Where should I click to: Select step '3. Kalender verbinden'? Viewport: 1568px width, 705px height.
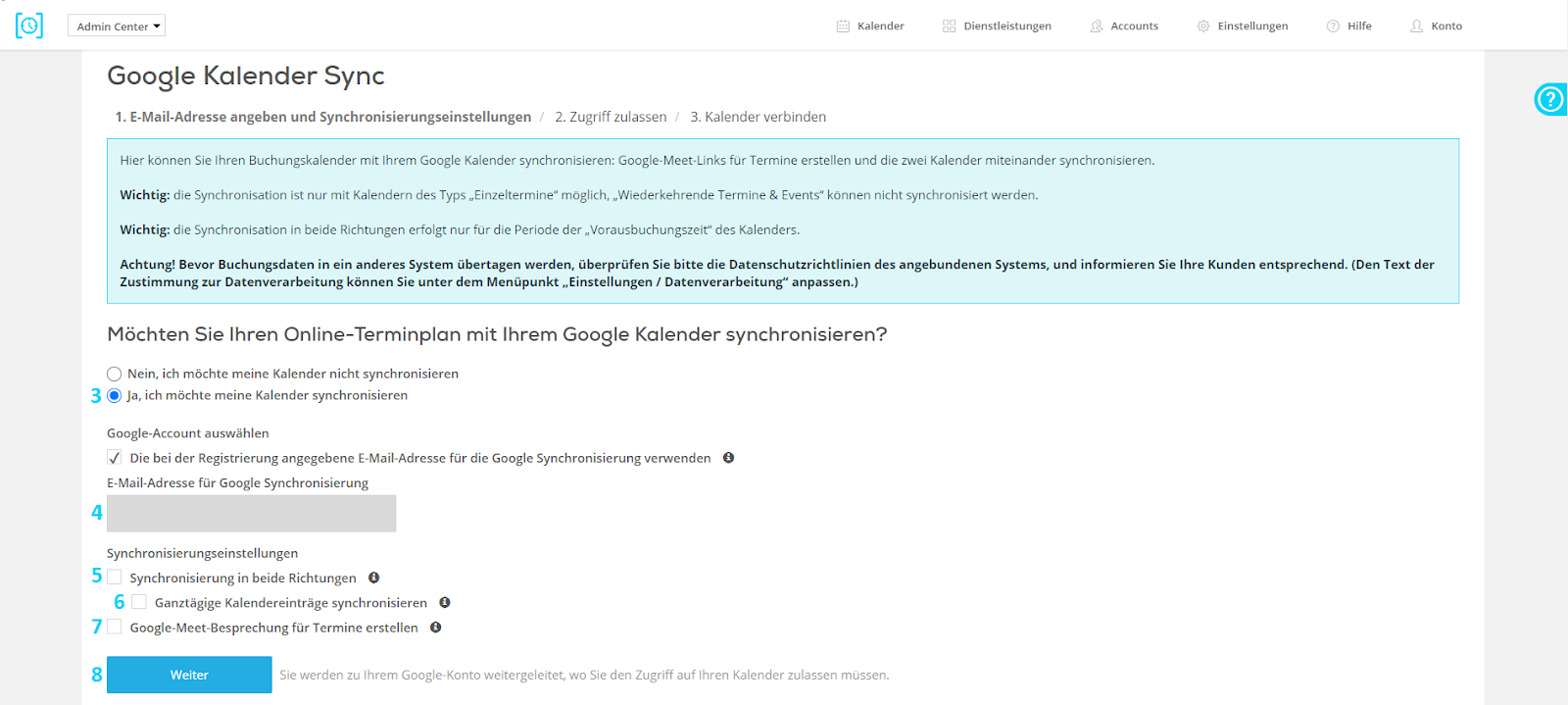[759, 117]
